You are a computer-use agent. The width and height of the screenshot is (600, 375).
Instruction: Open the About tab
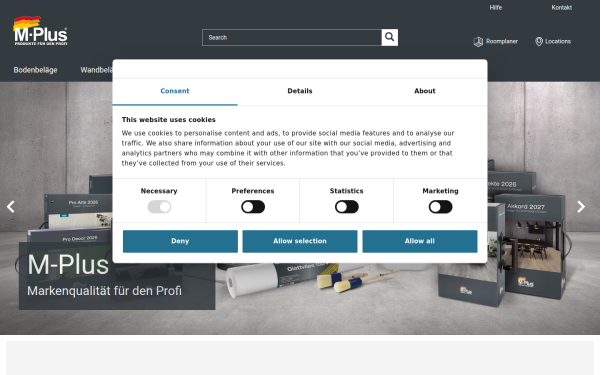click(425, 91)
